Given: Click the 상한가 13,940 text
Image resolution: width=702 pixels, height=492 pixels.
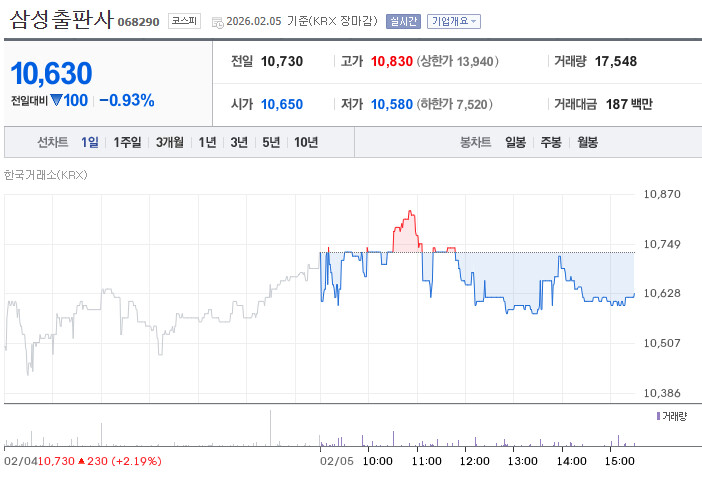Looking at the screenshot, I should coord(458,61).
